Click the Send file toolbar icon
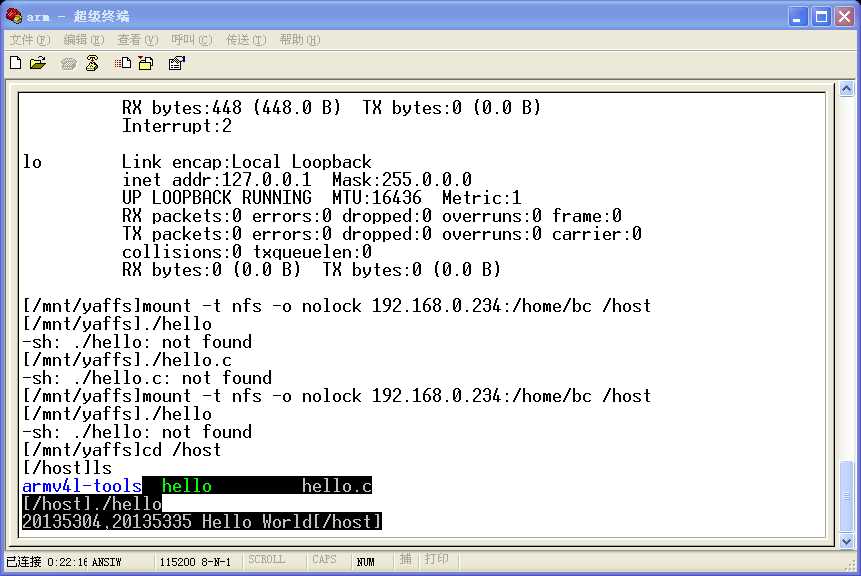The width and height of the screenshot is (861, 576). point(122,63)
